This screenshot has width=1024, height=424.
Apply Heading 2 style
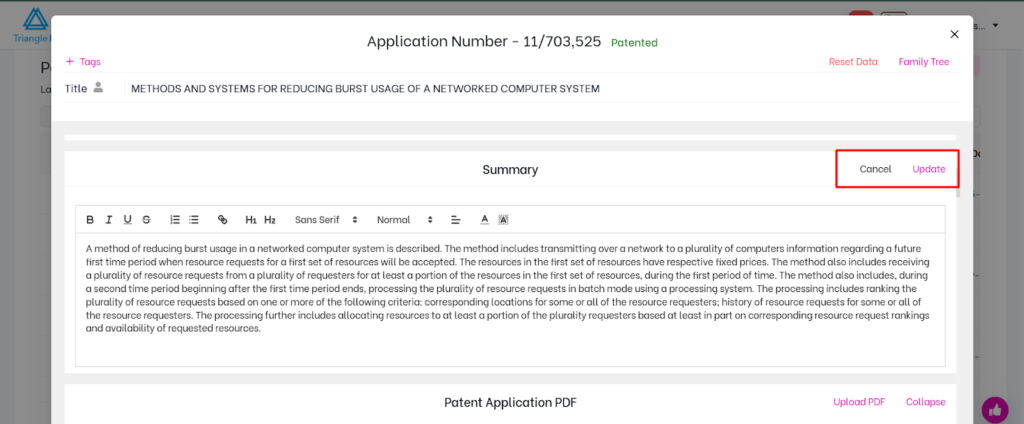point(270,219)
